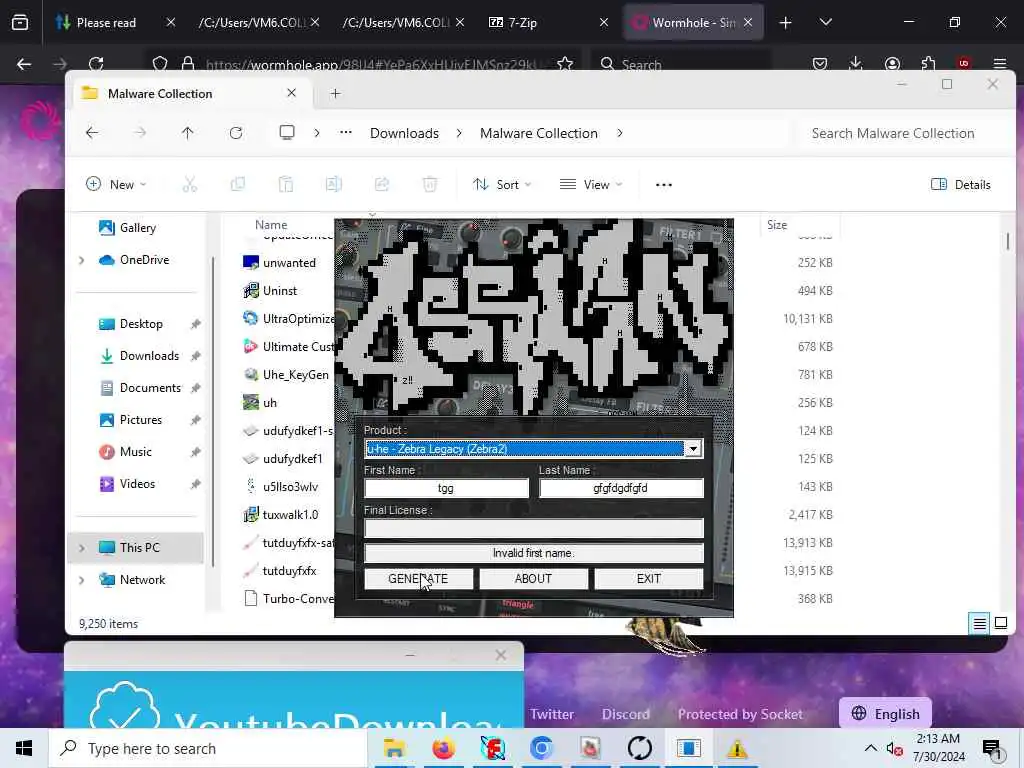Viewport: 1024px width, 768px height.
Task: Click the Name column header
Action: click(x=271, y=225)
